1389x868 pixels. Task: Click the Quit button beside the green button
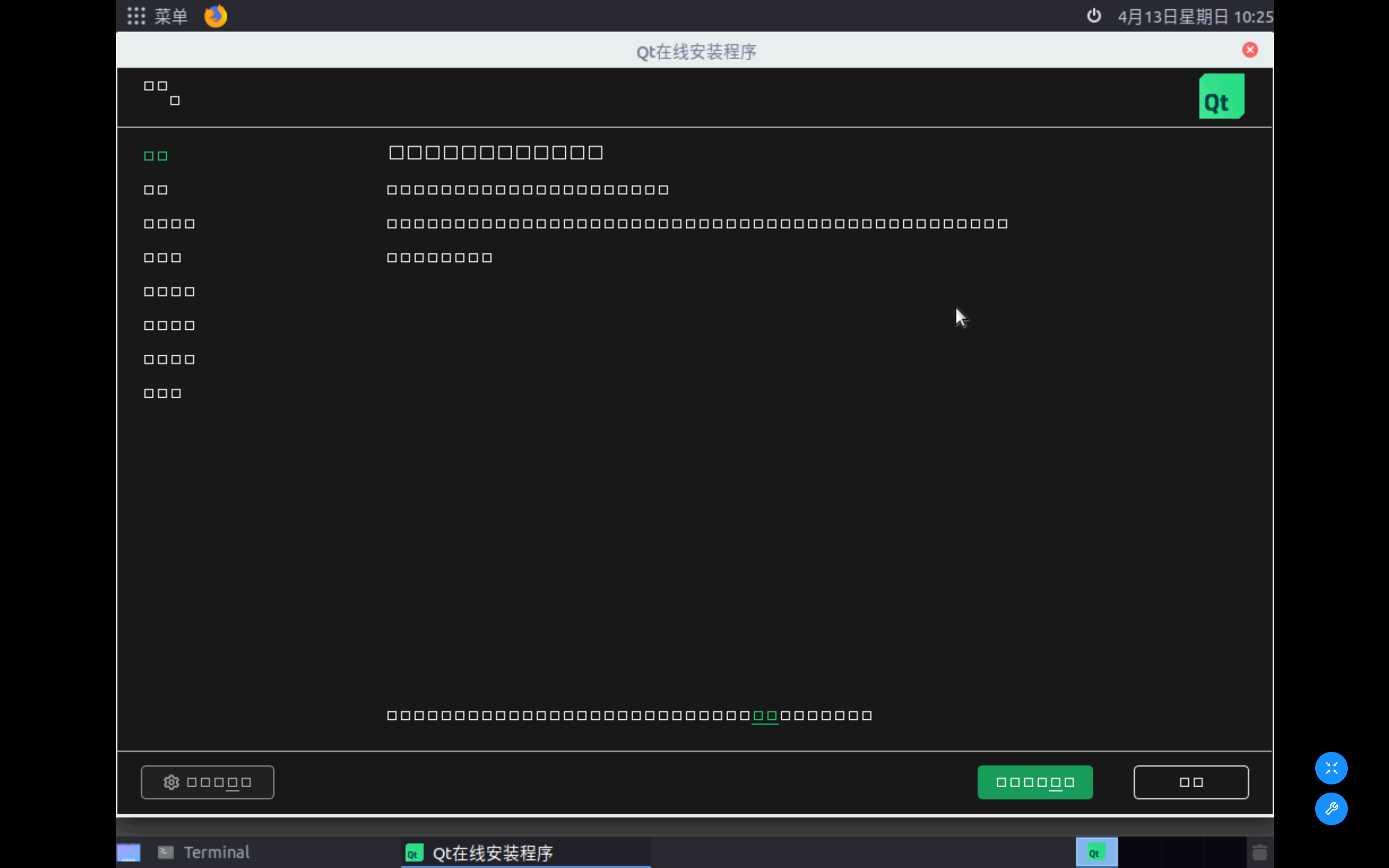[x=1190, y=782]
